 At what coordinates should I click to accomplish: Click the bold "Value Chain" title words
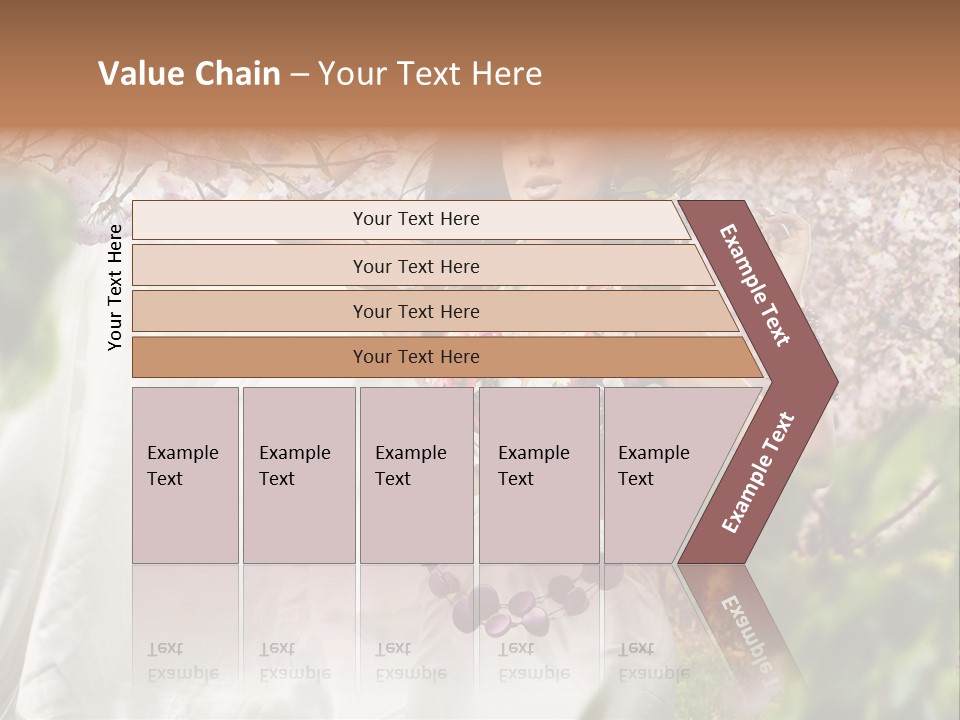(x=189, y=74)
